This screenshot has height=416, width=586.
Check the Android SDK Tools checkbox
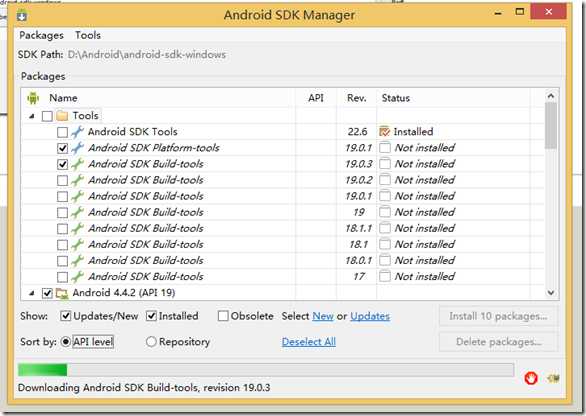[62, 132]
